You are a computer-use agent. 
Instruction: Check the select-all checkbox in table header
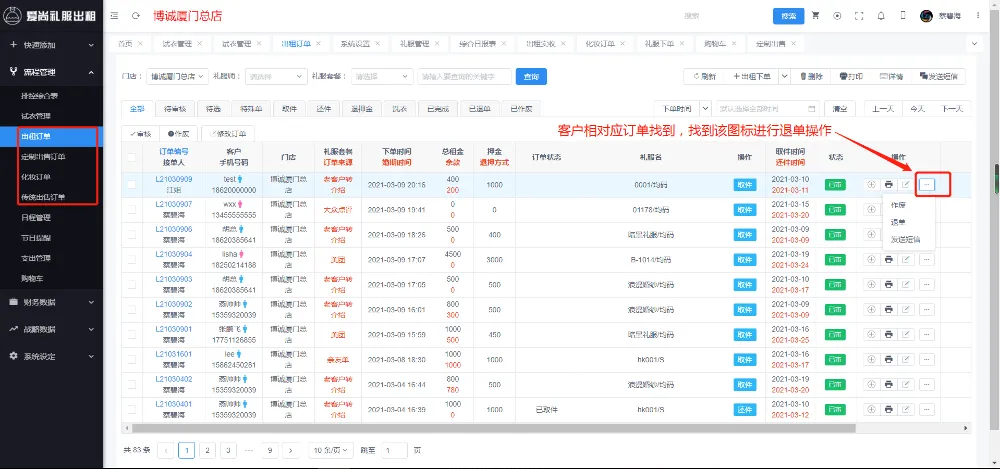pos(131,157)
